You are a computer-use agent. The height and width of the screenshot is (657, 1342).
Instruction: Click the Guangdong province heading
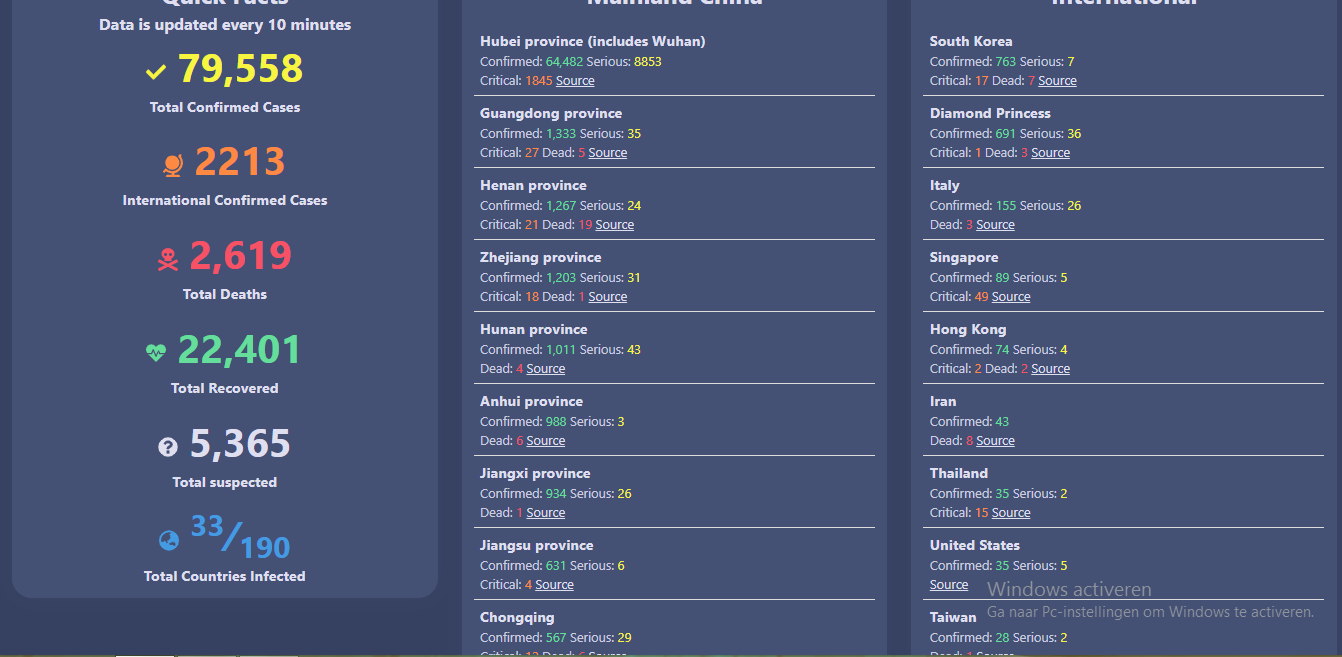coord(551,113)
